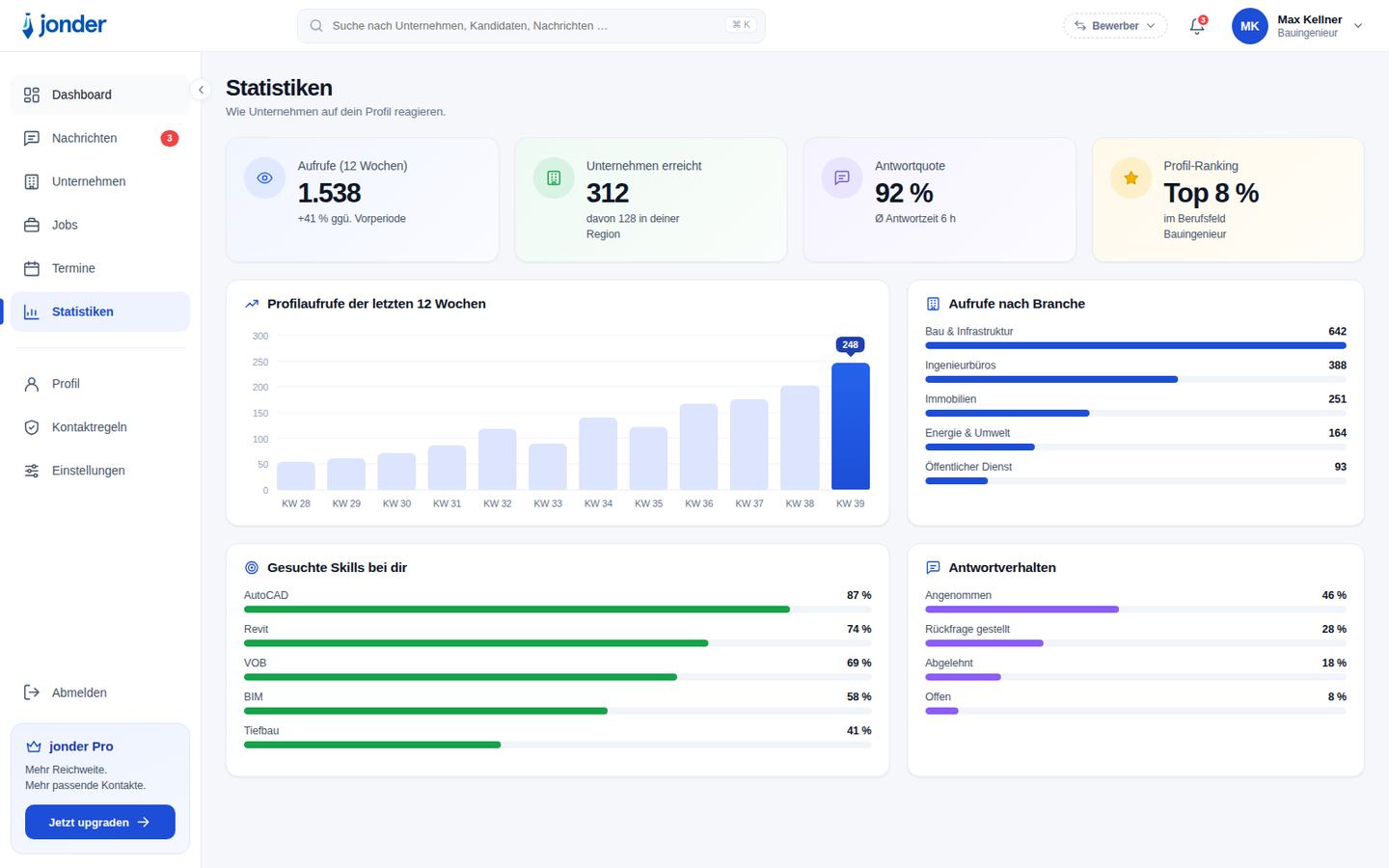Viewport: 1389px width, 868px height.
Task: Click the "92 %" Antwortquote value
Action: pos(904,193)
